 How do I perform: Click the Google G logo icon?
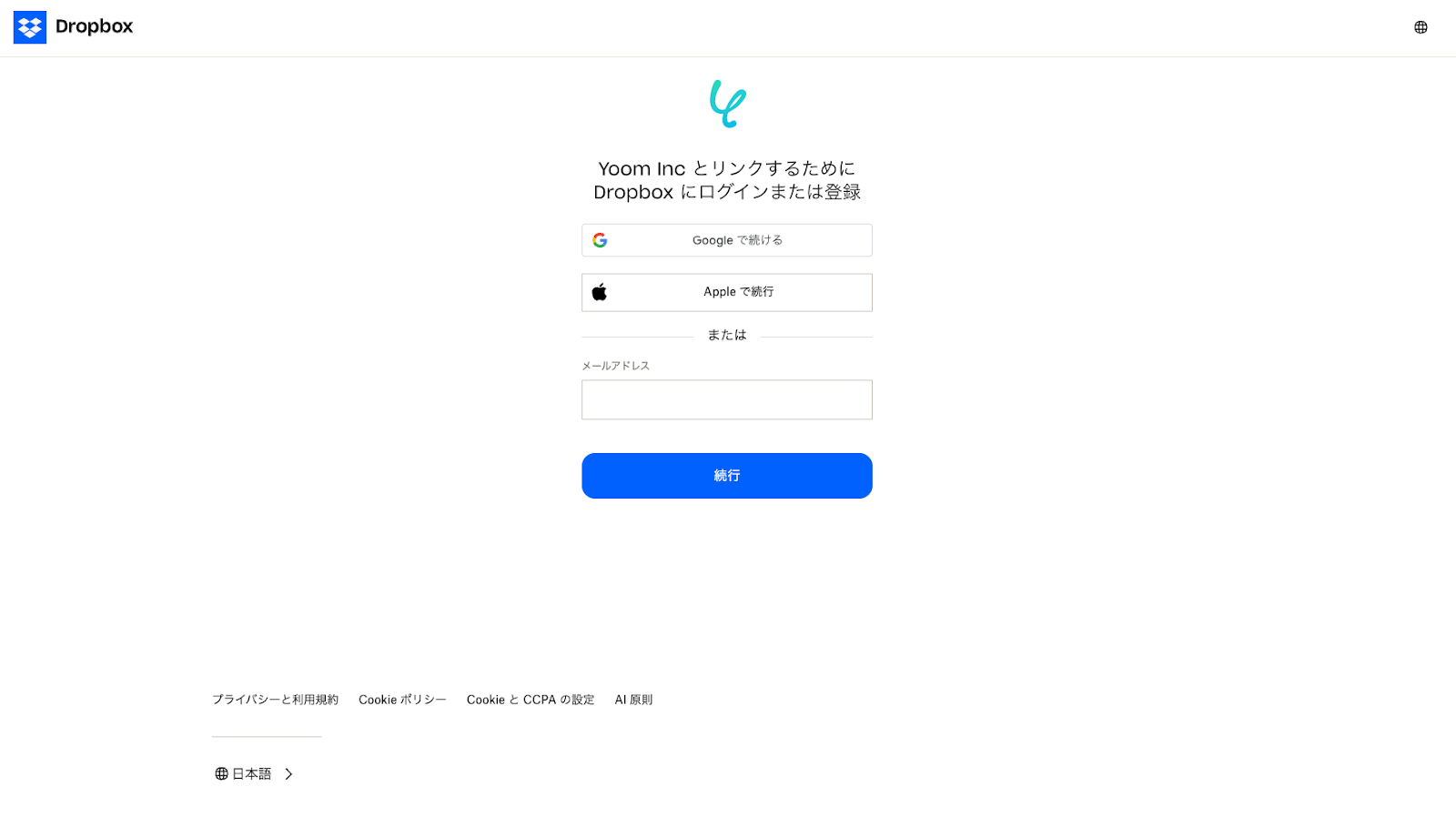tap(600, 240)
